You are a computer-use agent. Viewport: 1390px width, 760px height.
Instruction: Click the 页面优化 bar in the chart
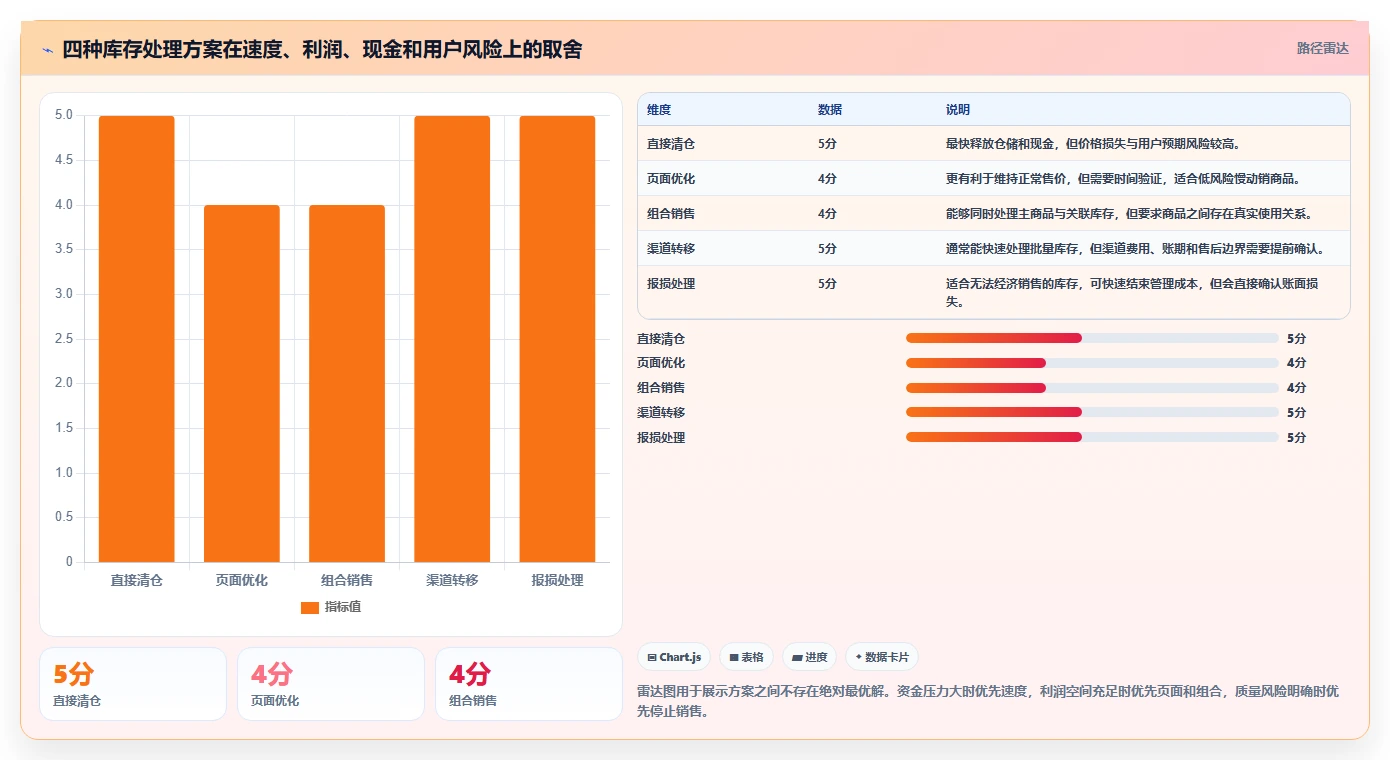[x=242, y=384]
